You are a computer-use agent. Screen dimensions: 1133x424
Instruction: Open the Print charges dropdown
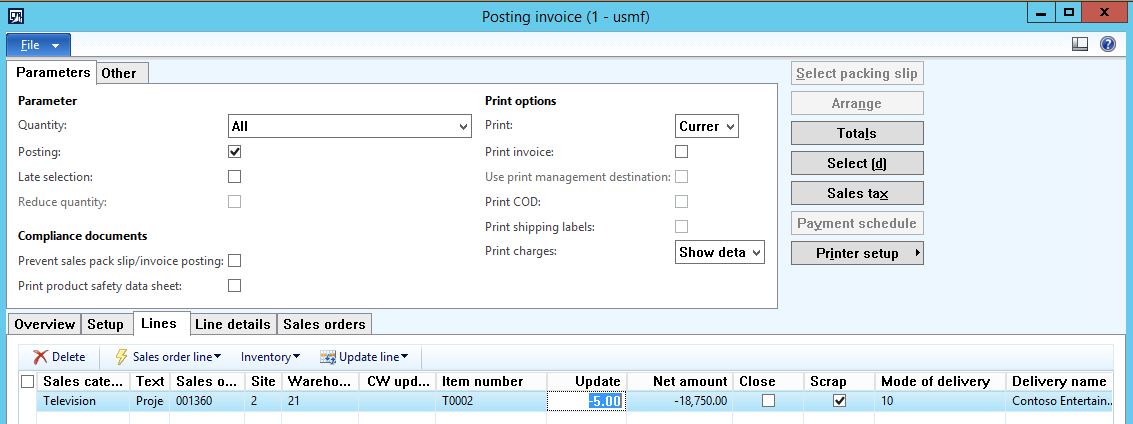click(x=720, y=252)
